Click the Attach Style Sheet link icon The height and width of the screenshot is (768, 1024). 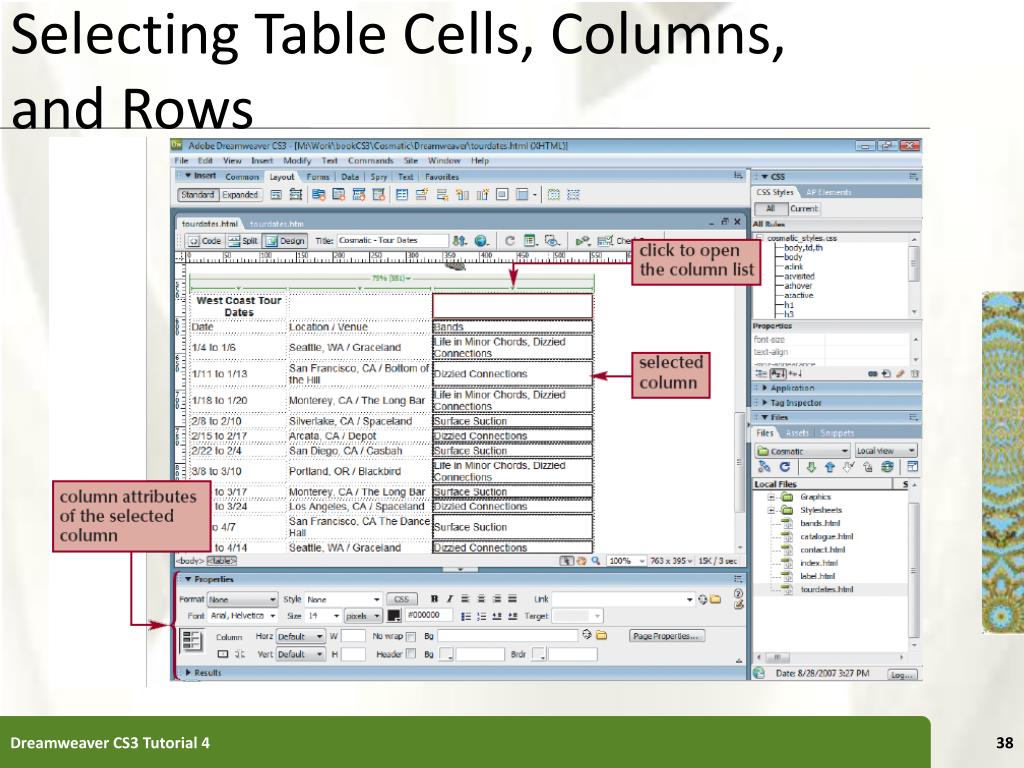pyautogui.click(x=872, y=374)
